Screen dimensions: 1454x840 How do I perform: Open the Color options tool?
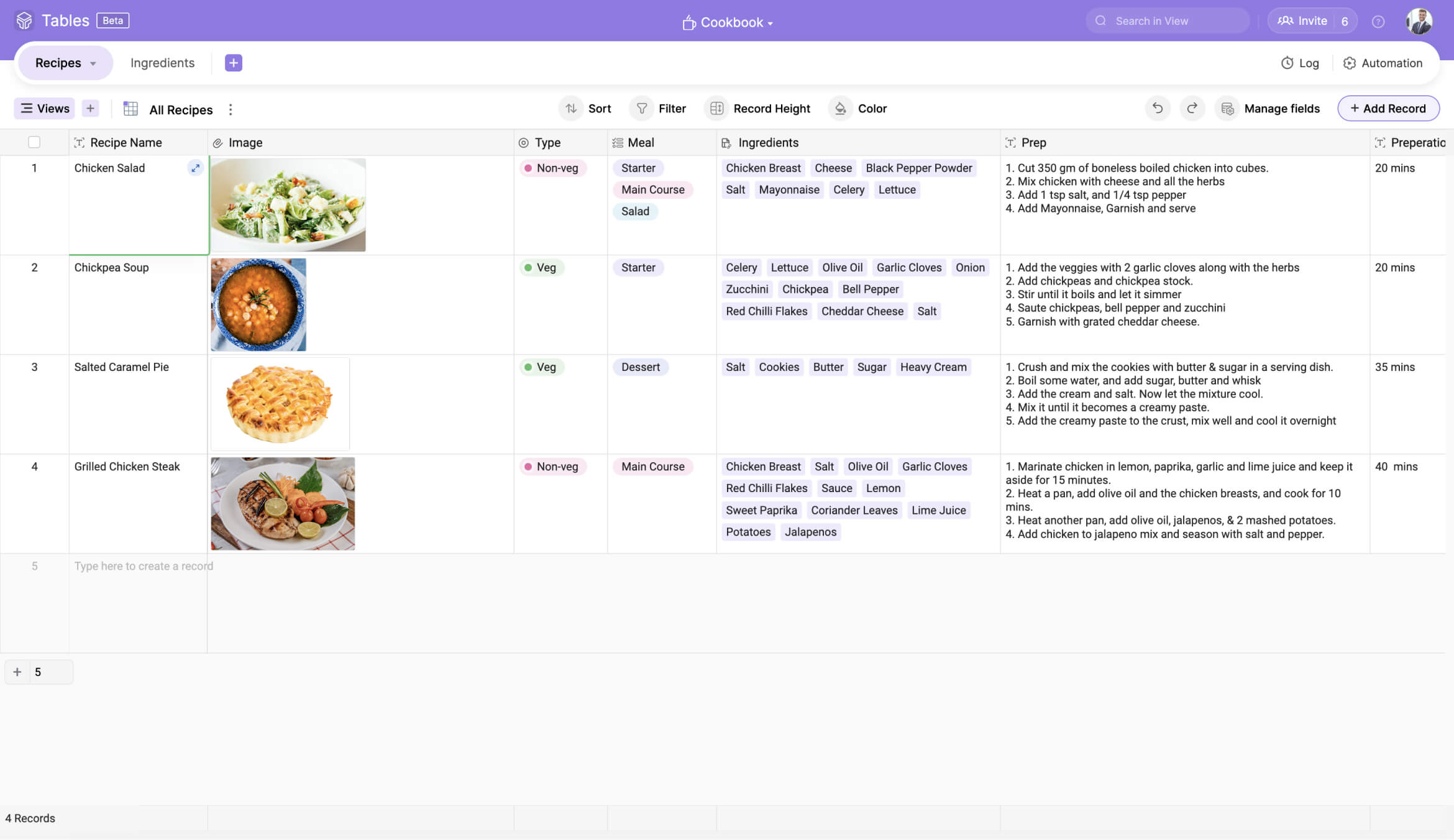click(x=840, y=108)
